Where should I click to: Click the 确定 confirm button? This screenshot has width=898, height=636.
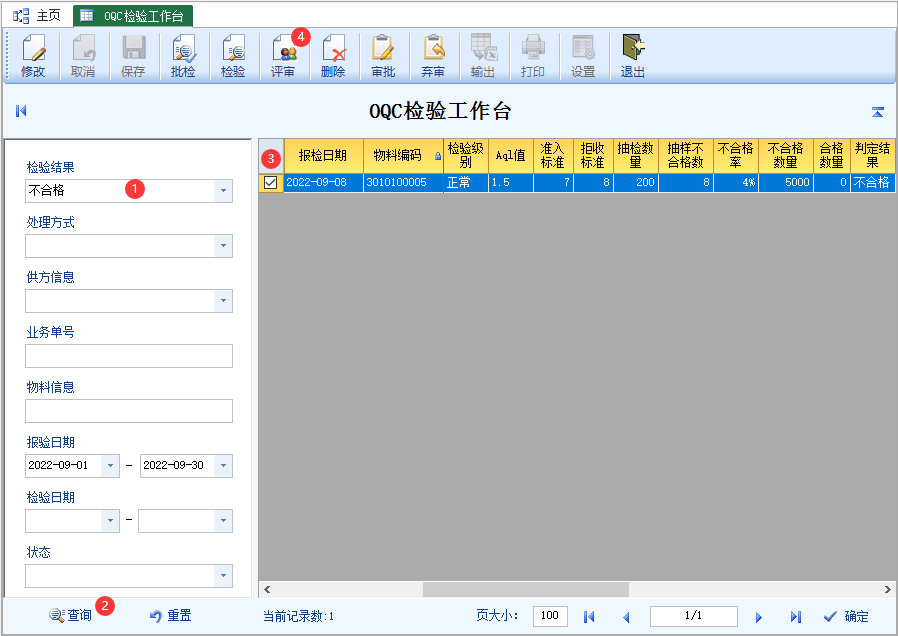[x=846, y=617]
